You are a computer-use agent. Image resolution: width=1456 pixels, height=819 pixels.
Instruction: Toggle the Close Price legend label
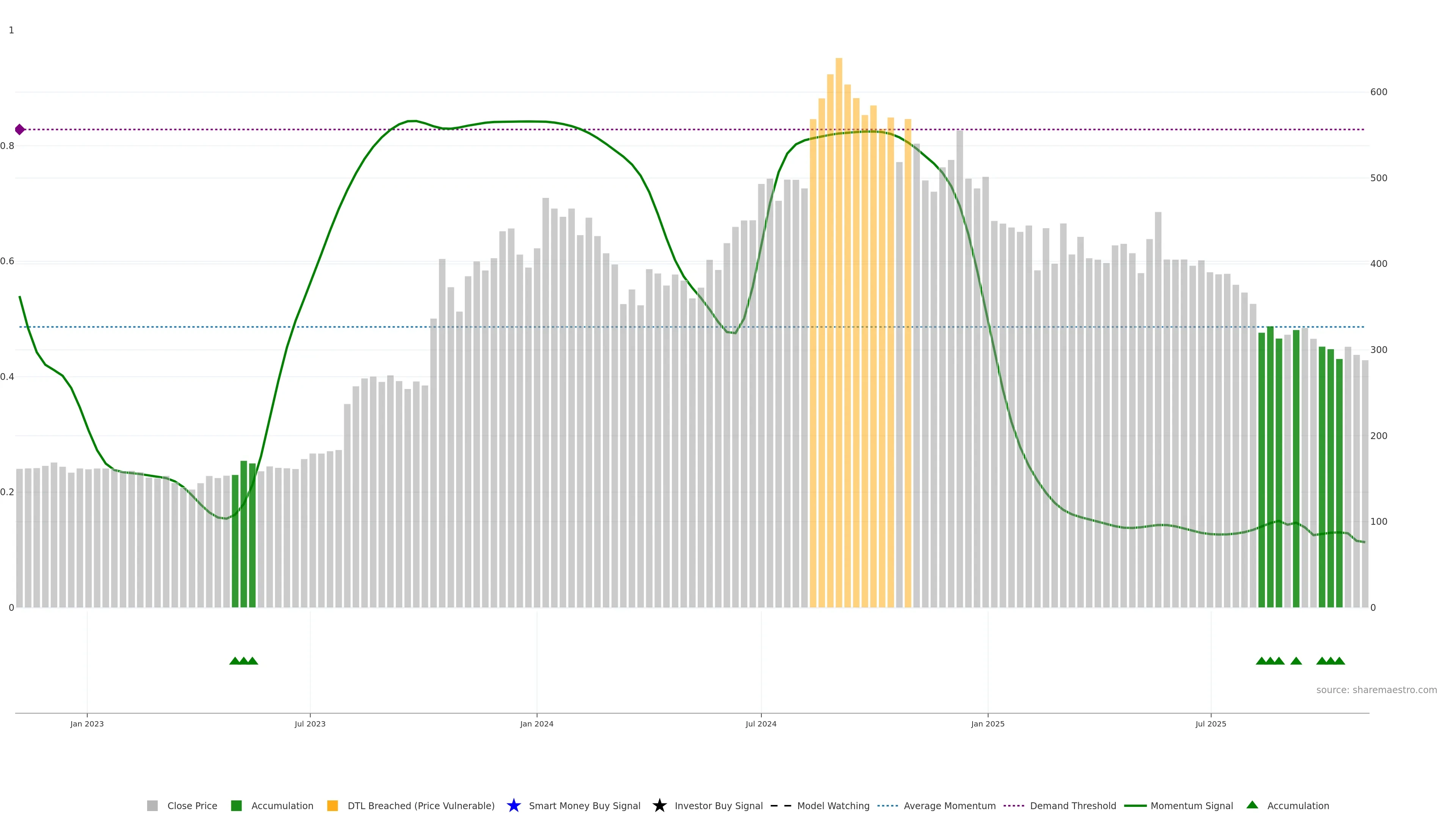point(192,805)
